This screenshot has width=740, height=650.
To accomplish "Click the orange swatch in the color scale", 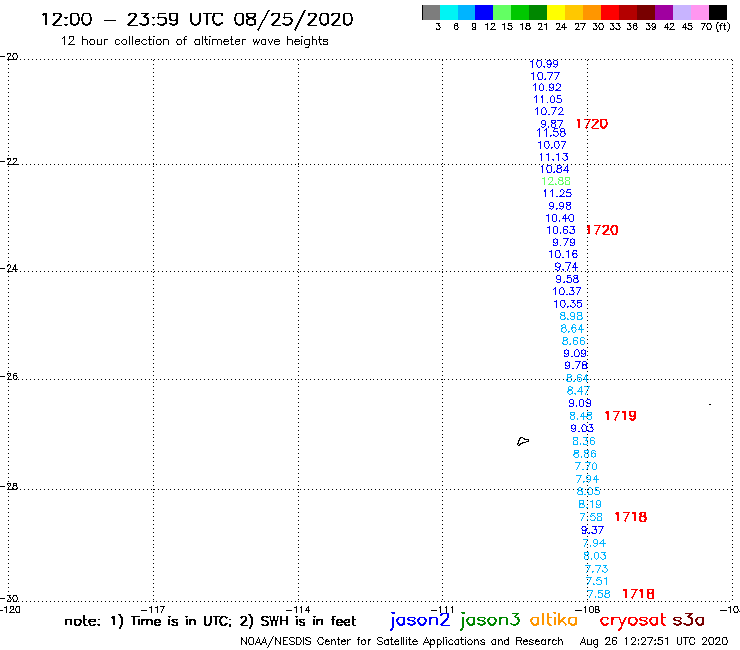I will (591, 12).
